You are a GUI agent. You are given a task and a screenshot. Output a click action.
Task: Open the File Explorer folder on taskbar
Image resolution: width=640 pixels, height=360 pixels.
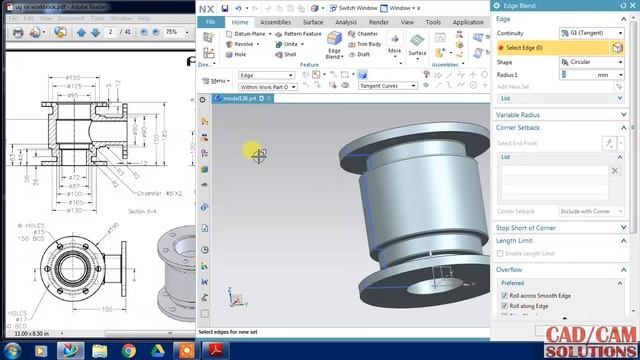(x=100, y=351)
